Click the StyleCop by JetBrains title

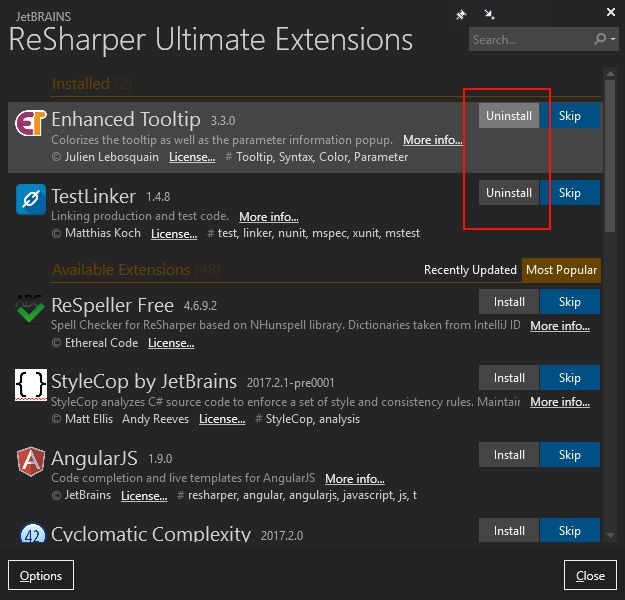pos(144,382)
